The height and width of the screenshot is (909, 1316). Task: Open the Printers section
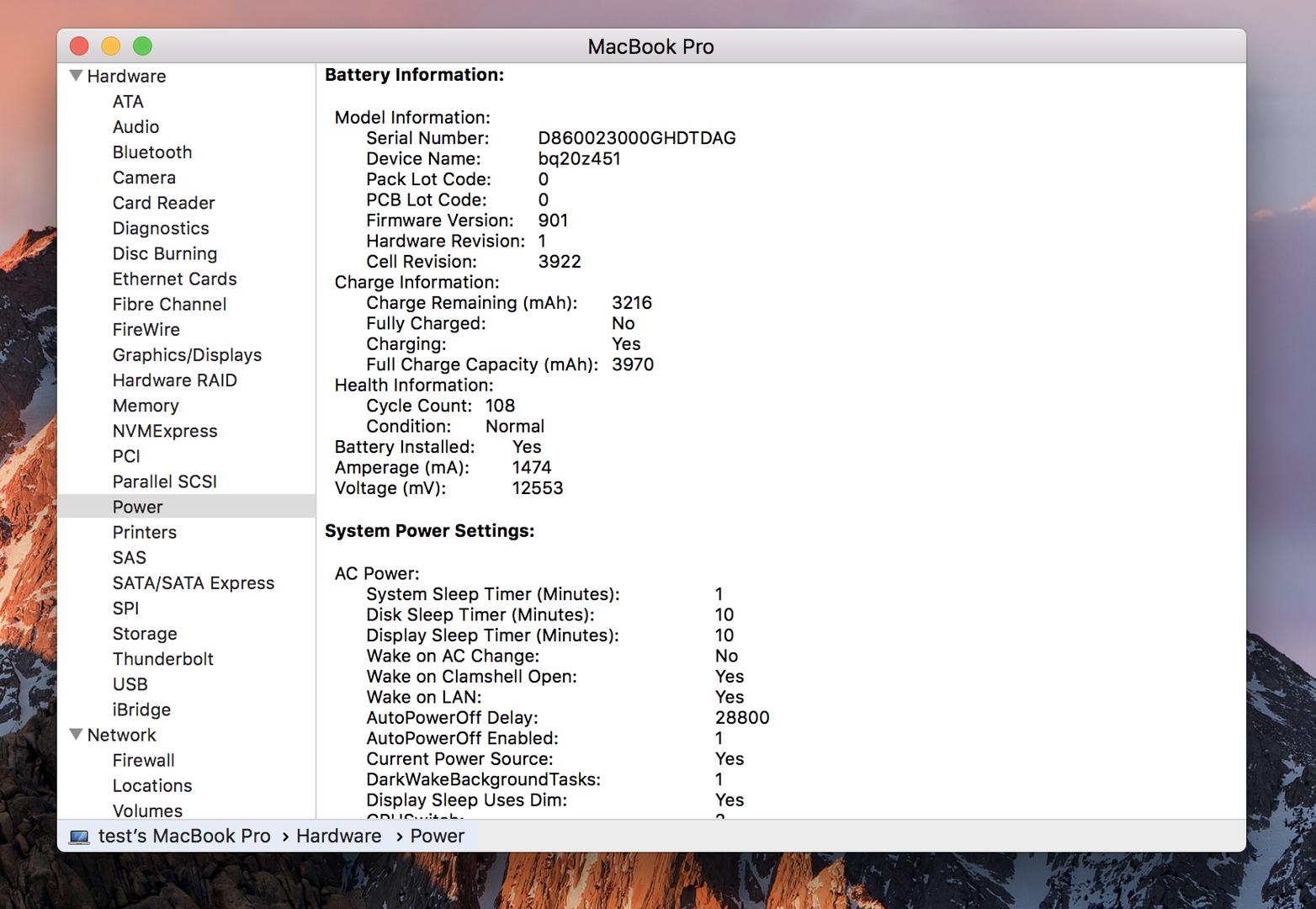click(x=145, y=532)
